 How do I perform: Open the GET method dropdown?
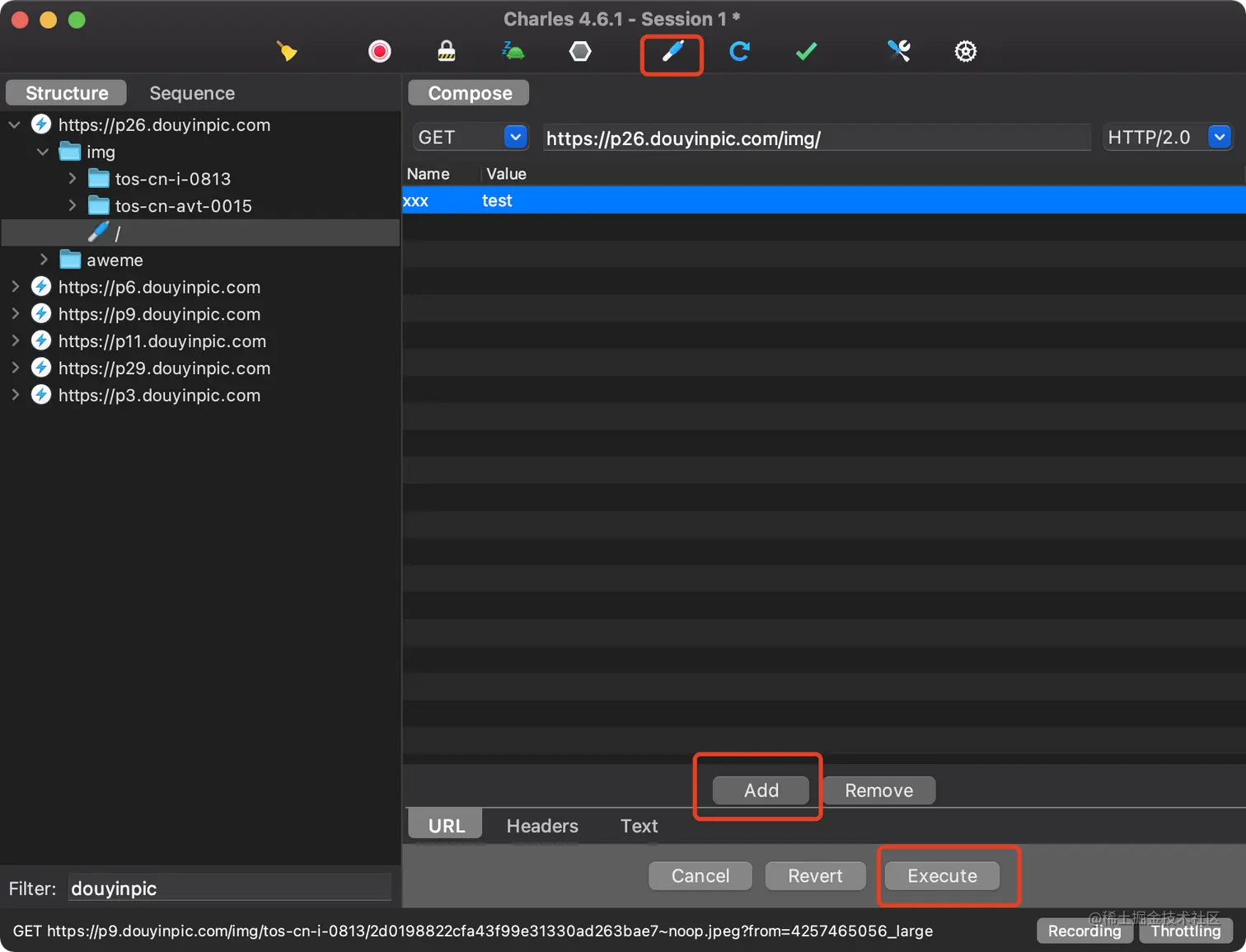click(x=470, y=138)
